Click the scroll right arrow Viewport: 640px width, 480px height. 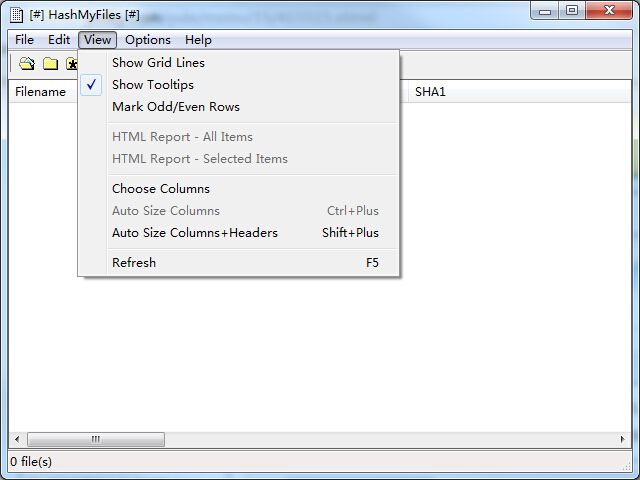[x=622, y=440]
